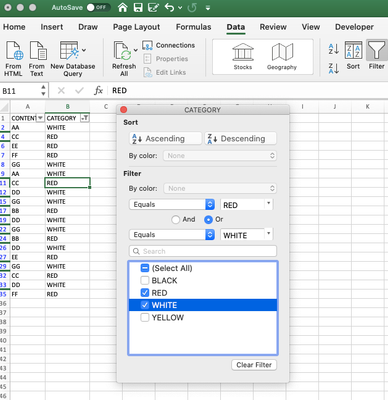
Task: Check the YELLOW checkbox
Action: pos(145,317)
